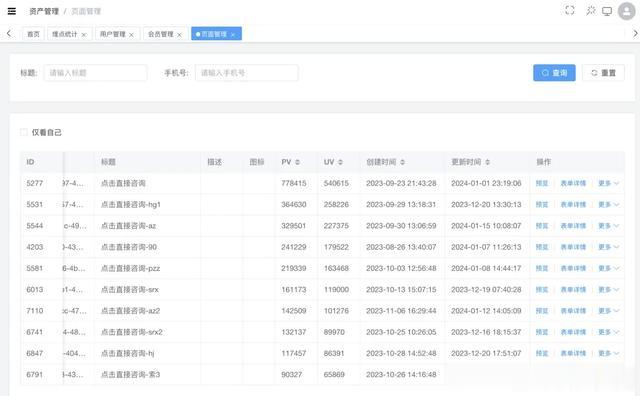Screen dimensions: 640x396
Task: Sort by PV column arrows
Action: tap(297, 162)
